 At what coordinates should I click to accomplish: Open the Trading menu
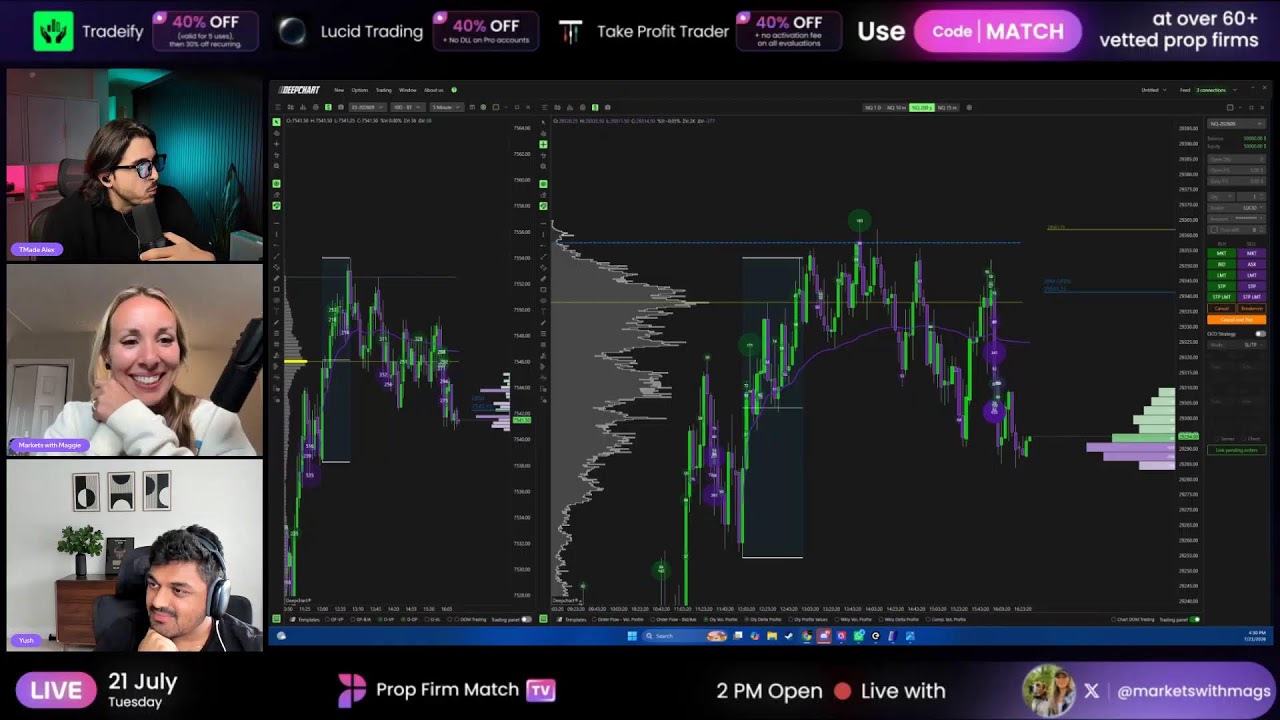click(x=384, y=90)
